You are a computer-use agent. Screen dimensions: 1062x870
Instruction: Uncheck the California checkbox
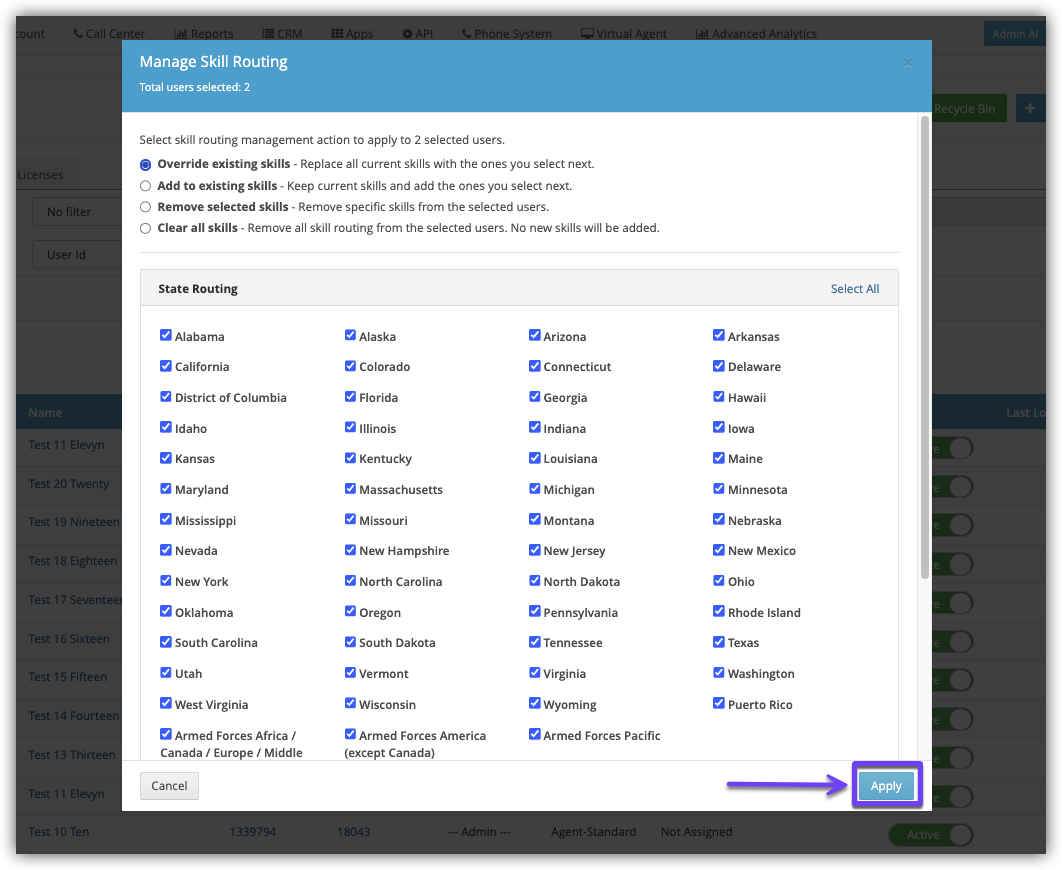pos(165,366)
